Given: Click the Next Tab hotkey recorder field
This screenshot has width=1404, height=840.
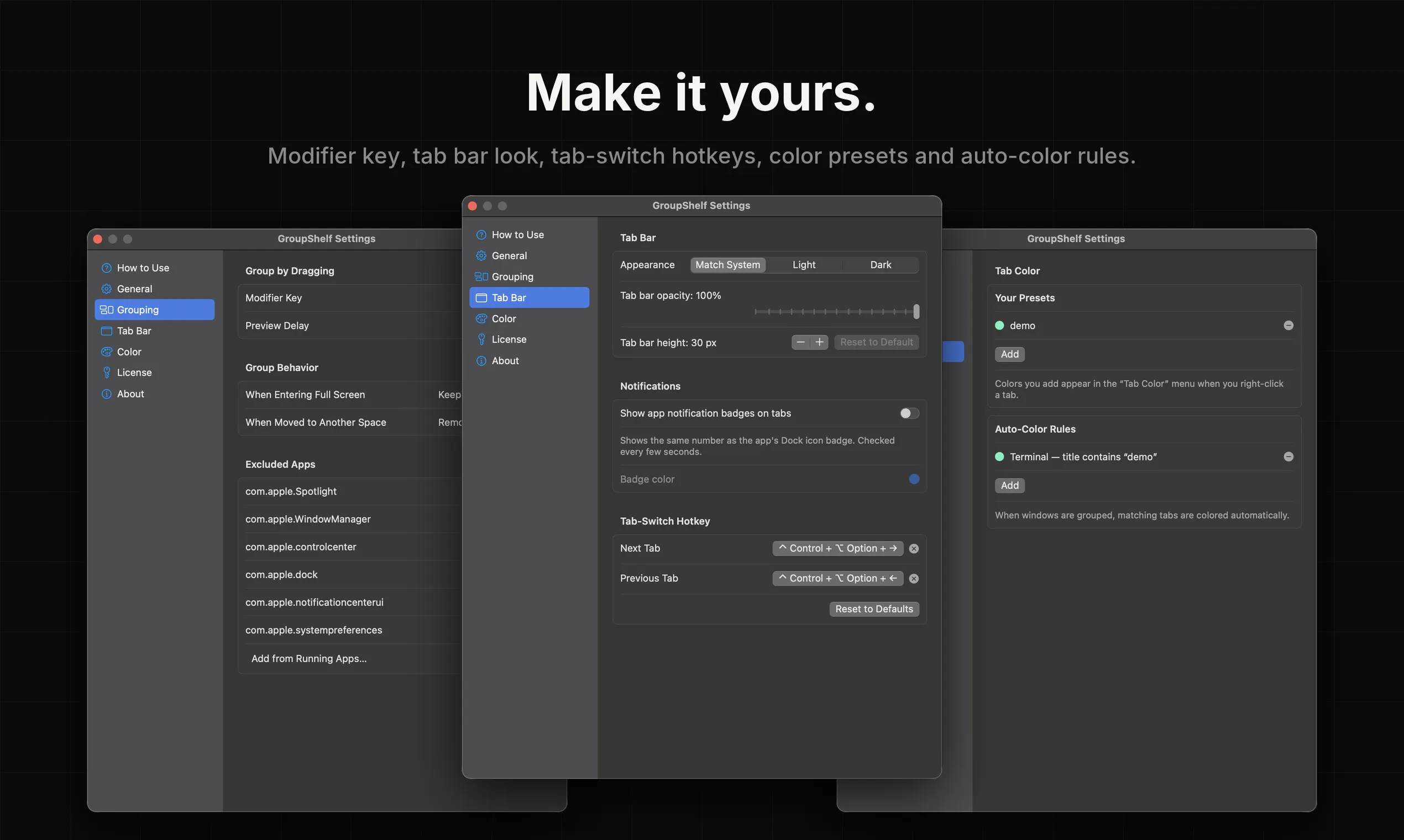Looking at the screenshot, I should click(x=838, y=549).
